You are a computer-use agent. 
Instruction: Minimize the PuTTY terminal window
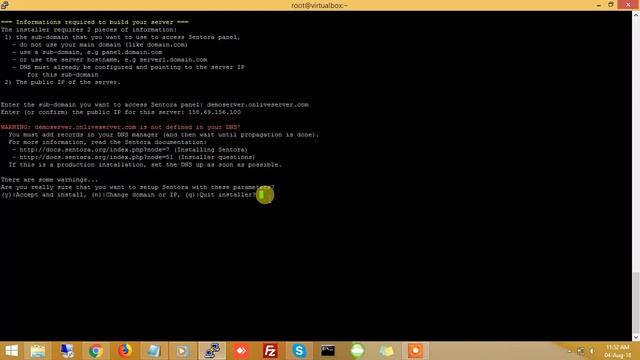[599, 5]
